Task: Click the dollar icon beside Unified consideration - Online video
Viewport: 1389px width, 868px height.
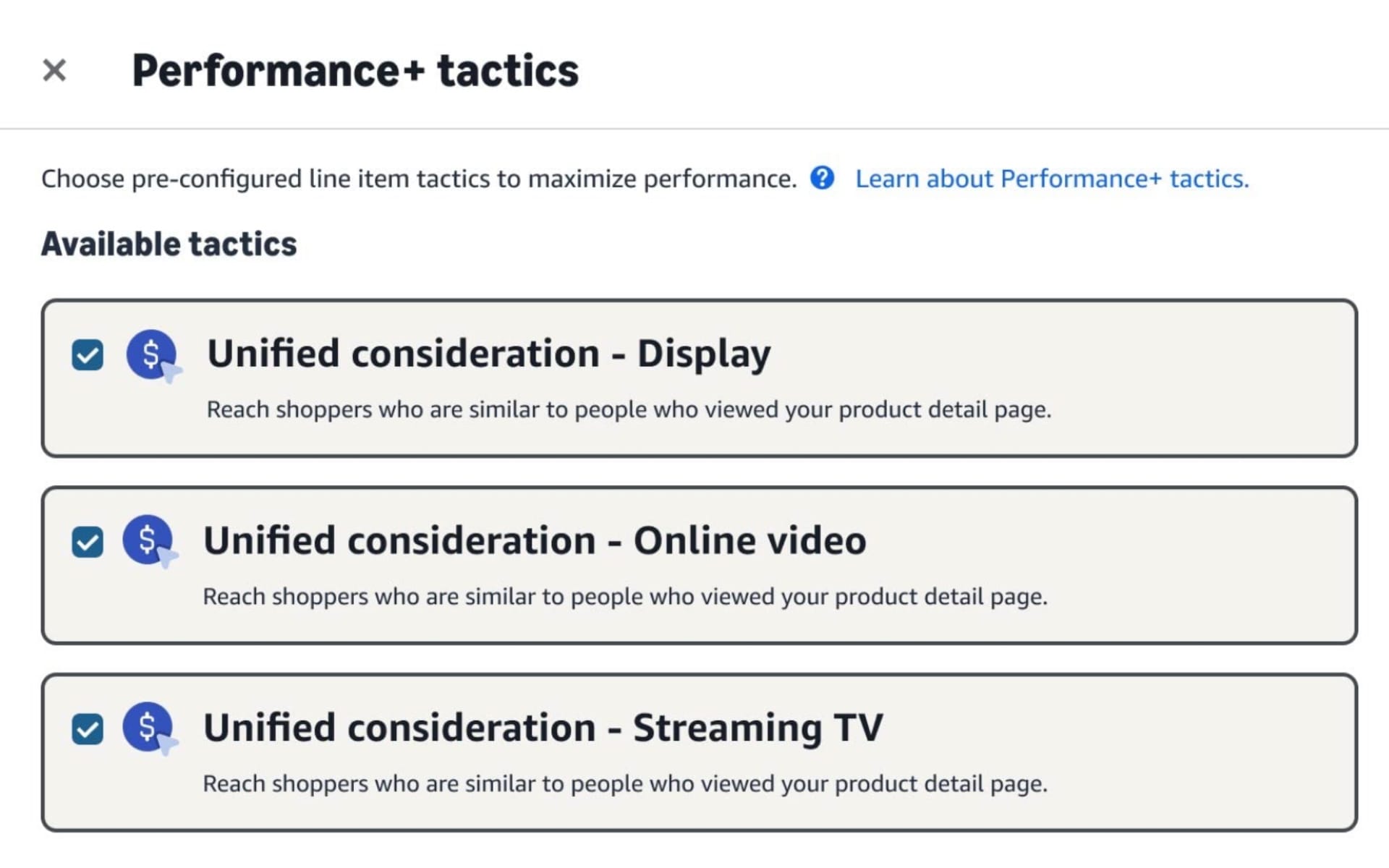Action: (x=148, y=541)
